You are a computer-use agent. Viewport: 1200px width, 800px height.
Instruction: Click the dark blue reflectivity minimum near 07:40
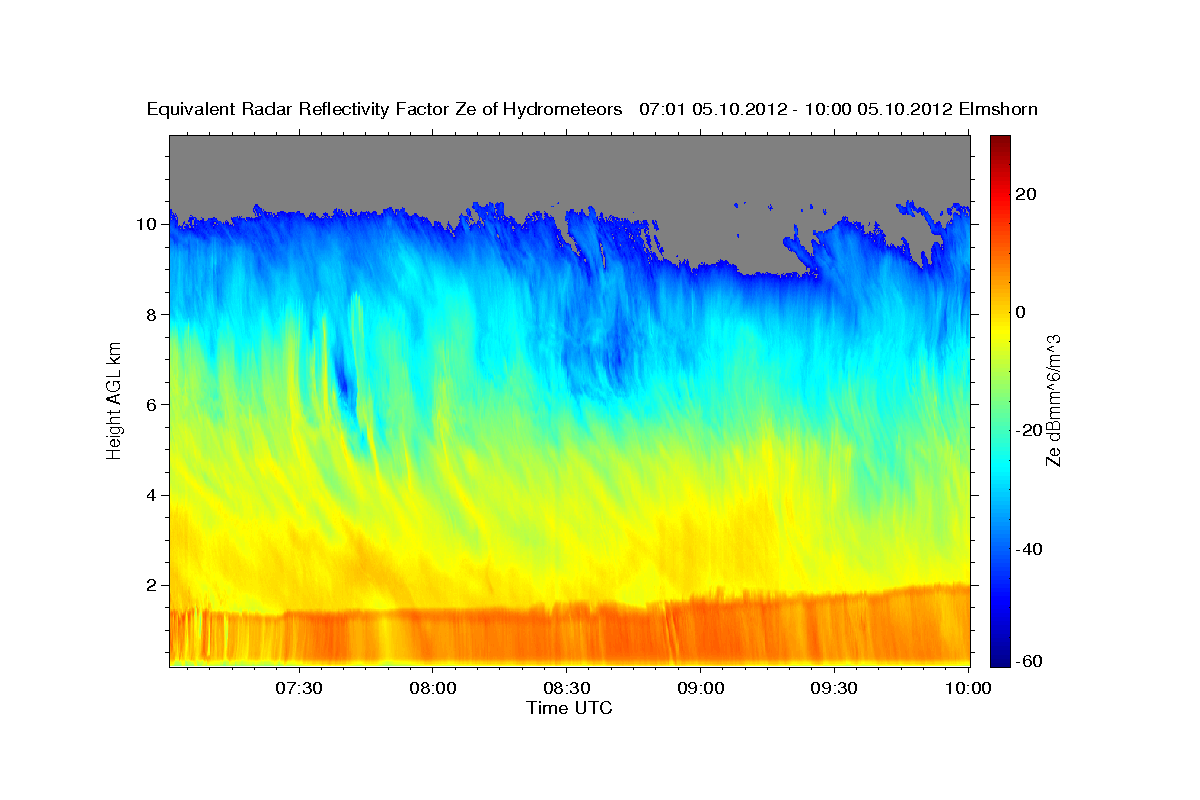(345, 383)
